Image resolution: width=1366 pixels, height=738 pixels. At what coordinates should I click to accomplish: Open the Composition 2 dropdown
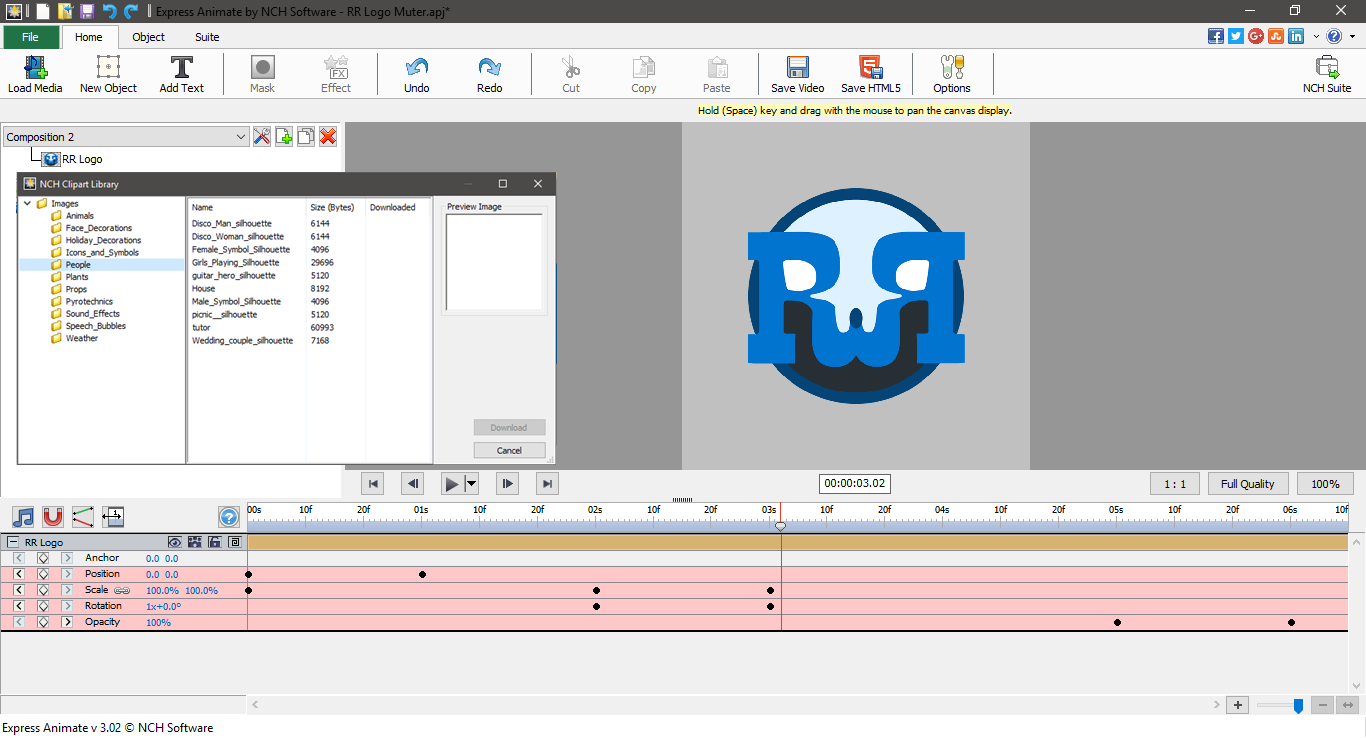pyautogui.click(x=240, y=137)
